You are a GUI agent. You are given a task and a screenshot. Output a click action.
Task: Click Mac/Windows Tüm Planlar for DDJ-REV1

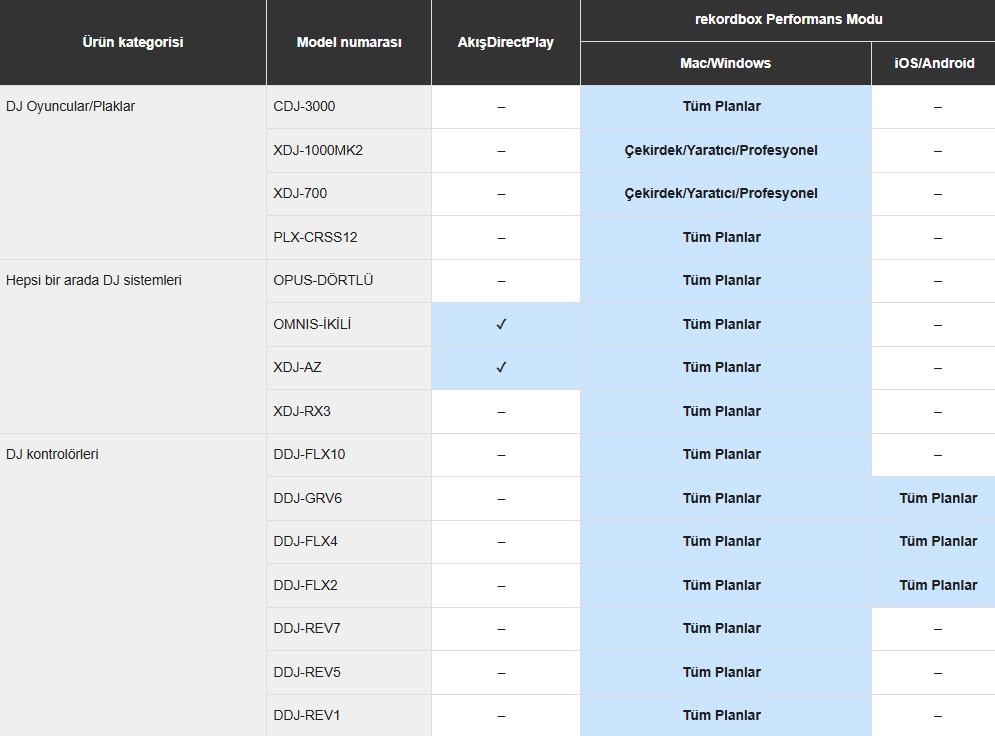click(722, 715)
